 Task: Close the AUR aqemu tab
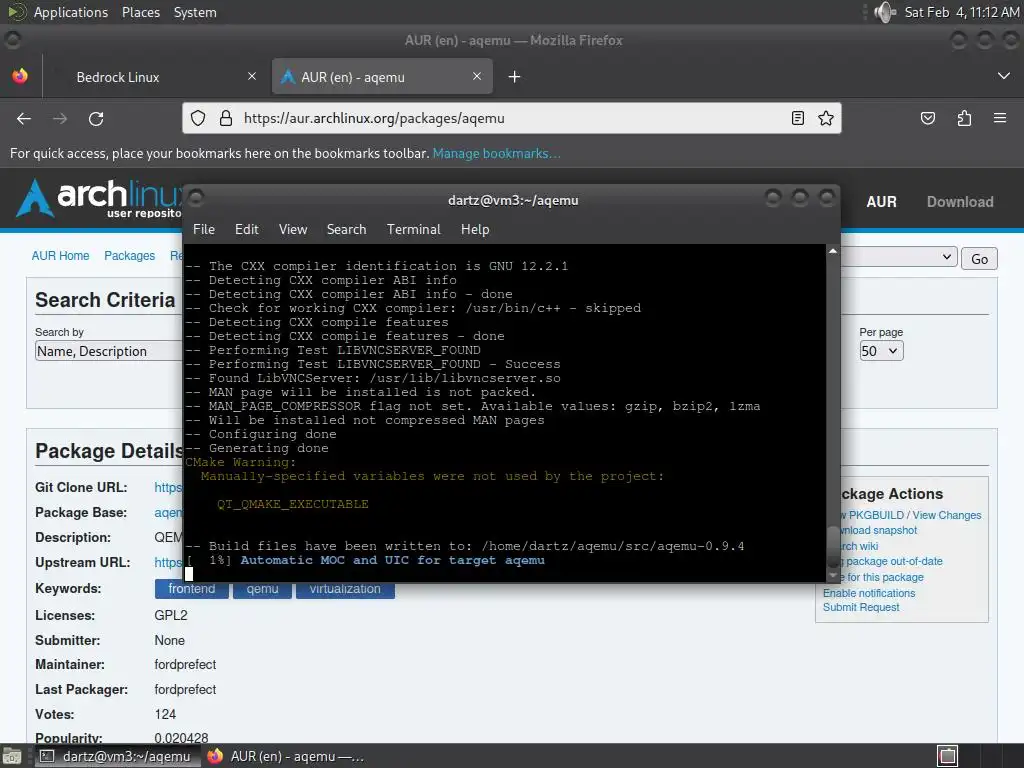[477, 76]
